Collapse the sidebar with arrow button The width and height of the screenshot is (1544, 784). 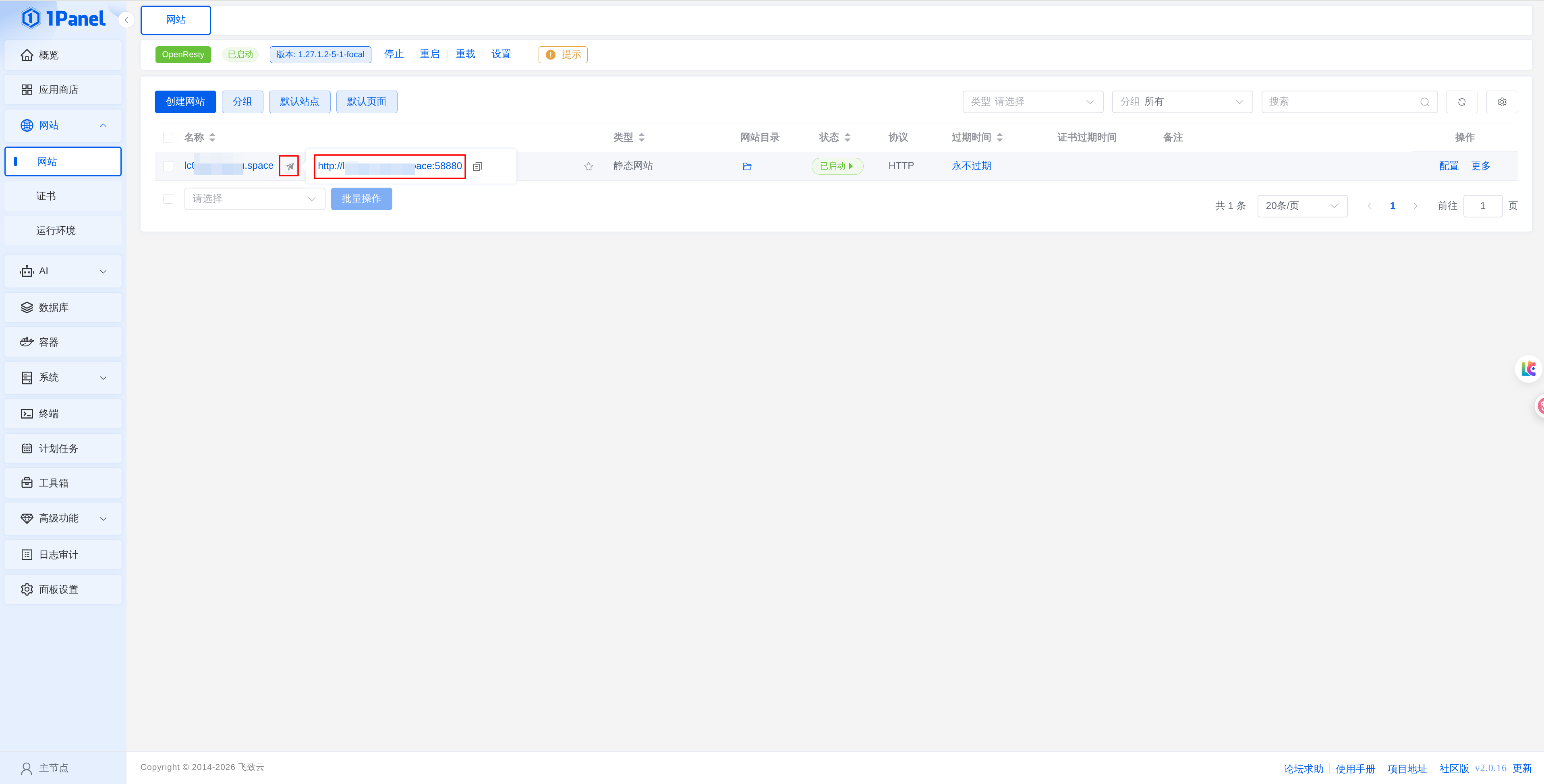126,20
